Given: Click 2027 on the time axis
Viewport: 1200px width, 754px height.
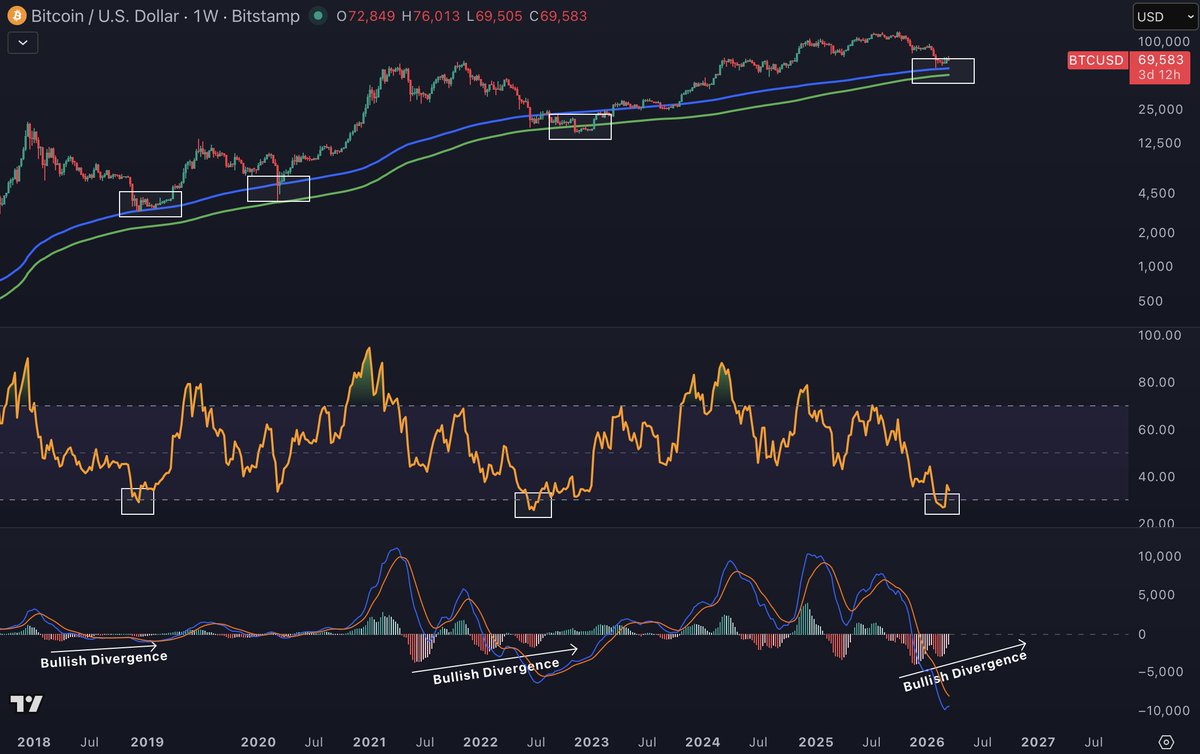Looking at the screenshot, I should click(x=1038, y=742).
